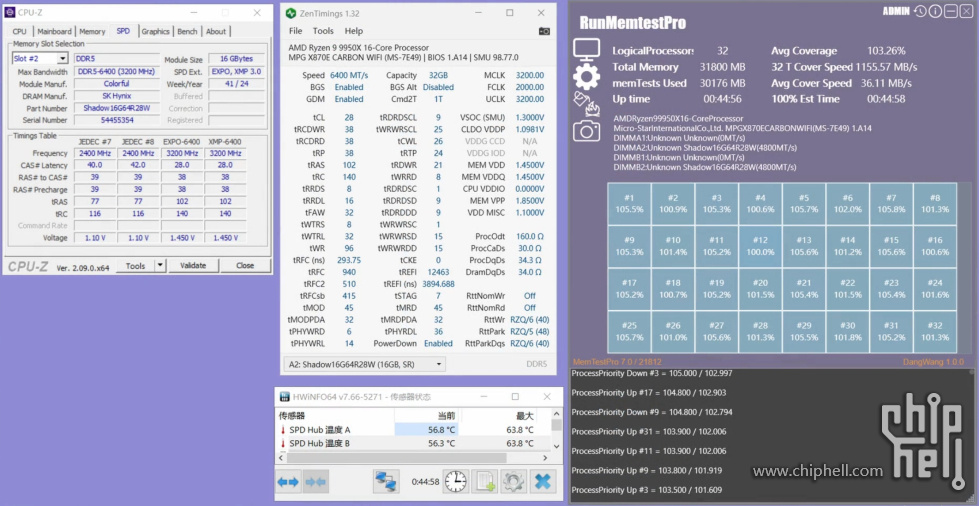Click RunMemtestPro bucket and fire icon
This screenshot has width=979, height=506.
pos(586,104)
